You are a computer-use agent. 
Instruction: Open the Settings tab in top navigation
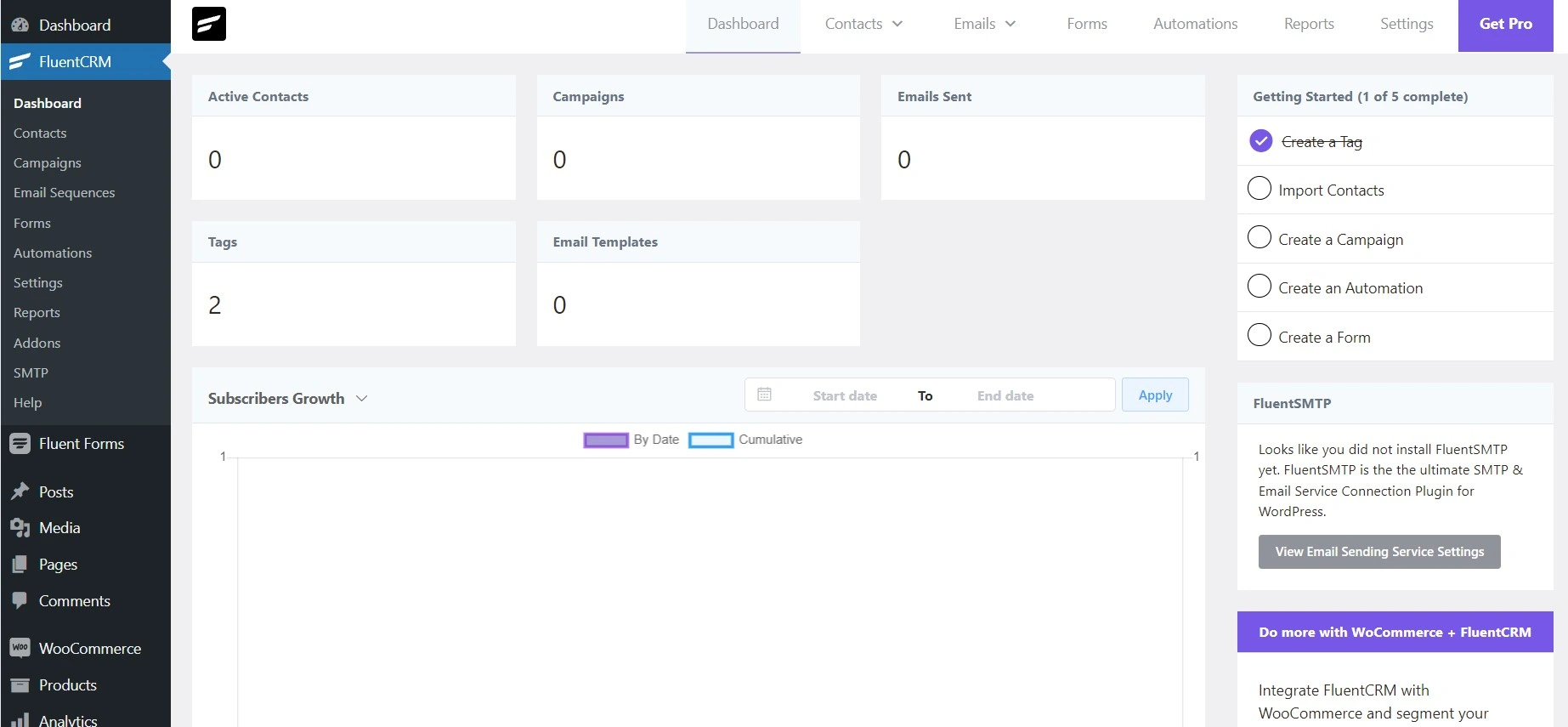click(1407, 24)
